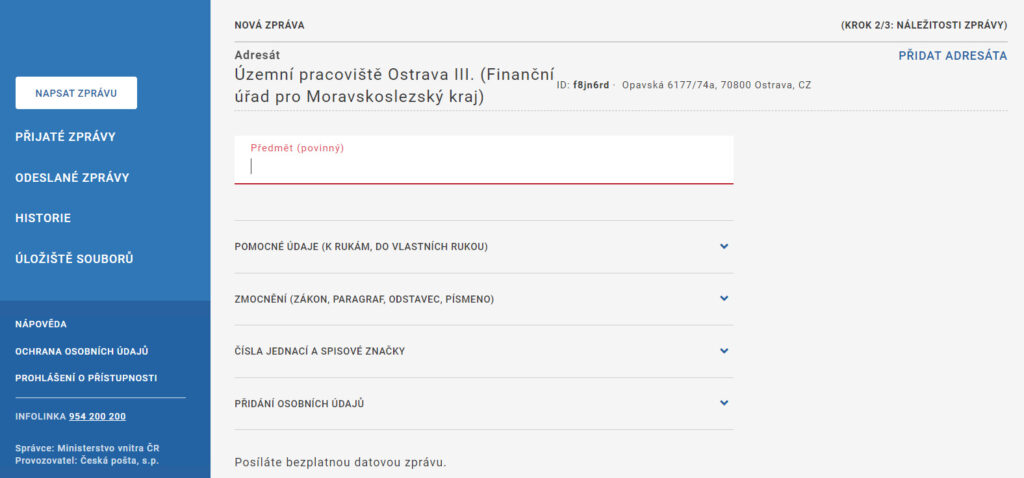This screenshot has width=1024, height=478.
Task: Click the infolinka number 954 200 200
Action: pyautogui.click(x=97, y=417)
